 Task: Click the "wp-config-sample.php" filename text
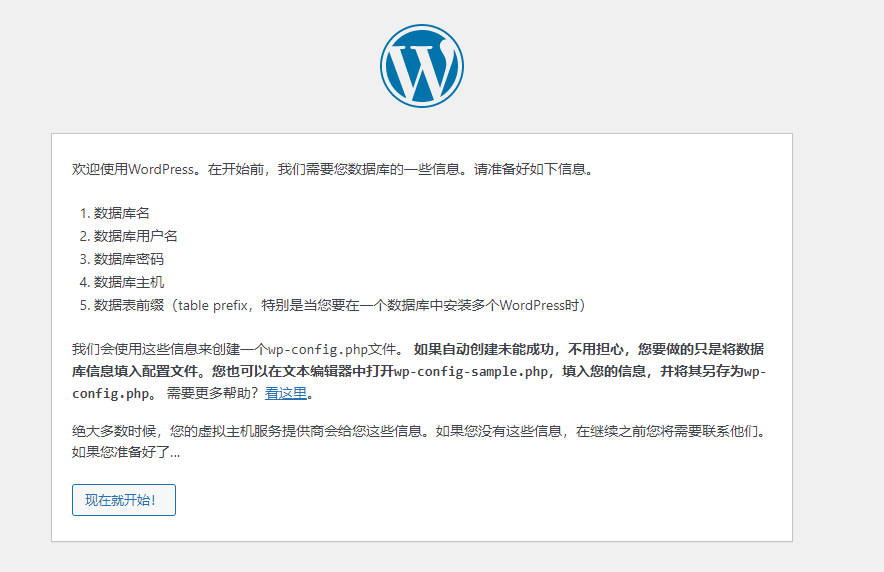(471, 372)
